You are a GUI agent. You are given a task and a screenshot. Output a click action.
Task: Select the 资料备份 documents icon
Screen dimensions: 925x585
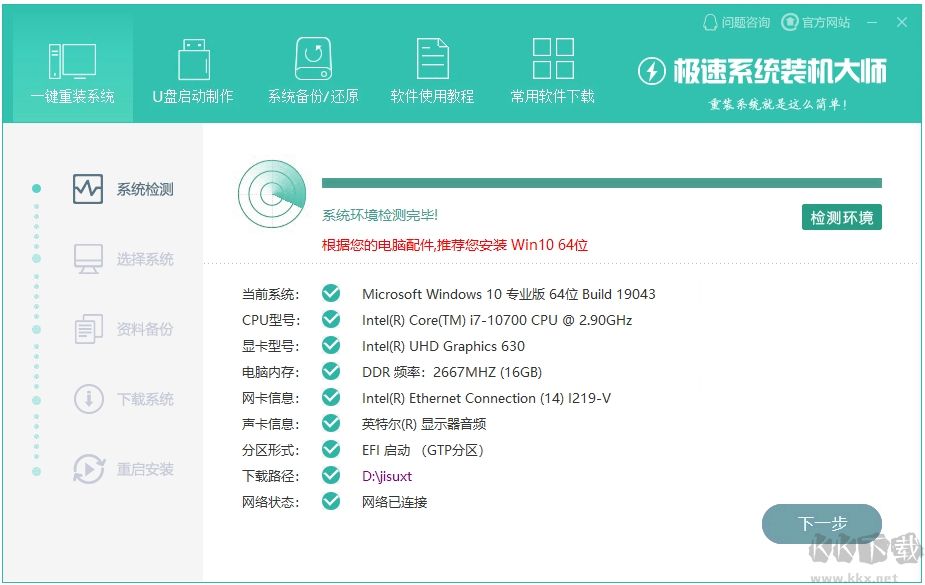88,328
